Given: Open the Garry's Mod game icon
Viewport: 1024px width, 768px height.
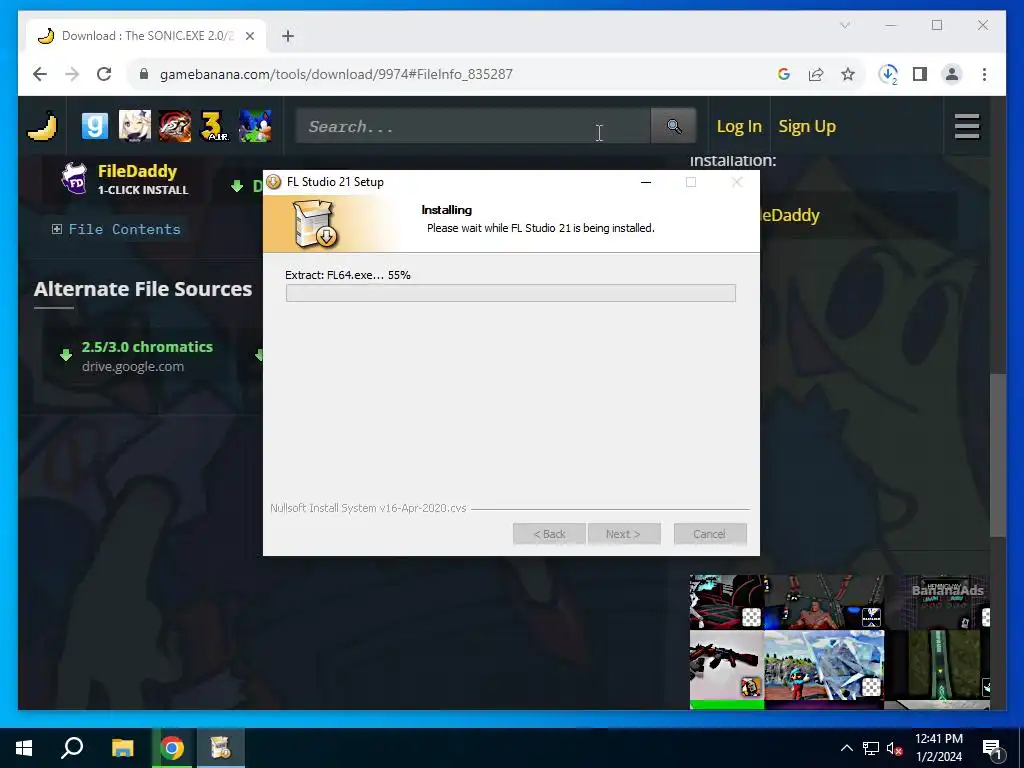Looking at the screenshot, I should [95, 126].
